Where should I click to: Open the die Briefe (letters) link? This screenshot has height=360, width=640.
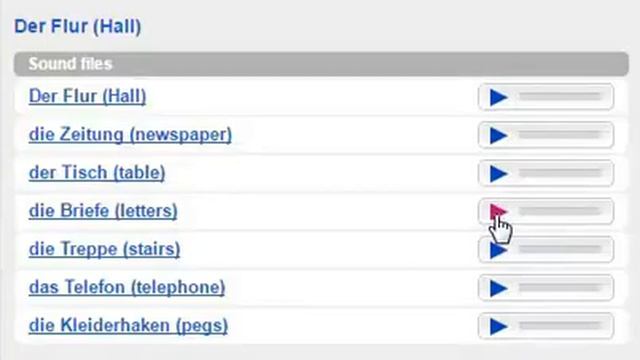pyautogui.click(x=103, y=211)
